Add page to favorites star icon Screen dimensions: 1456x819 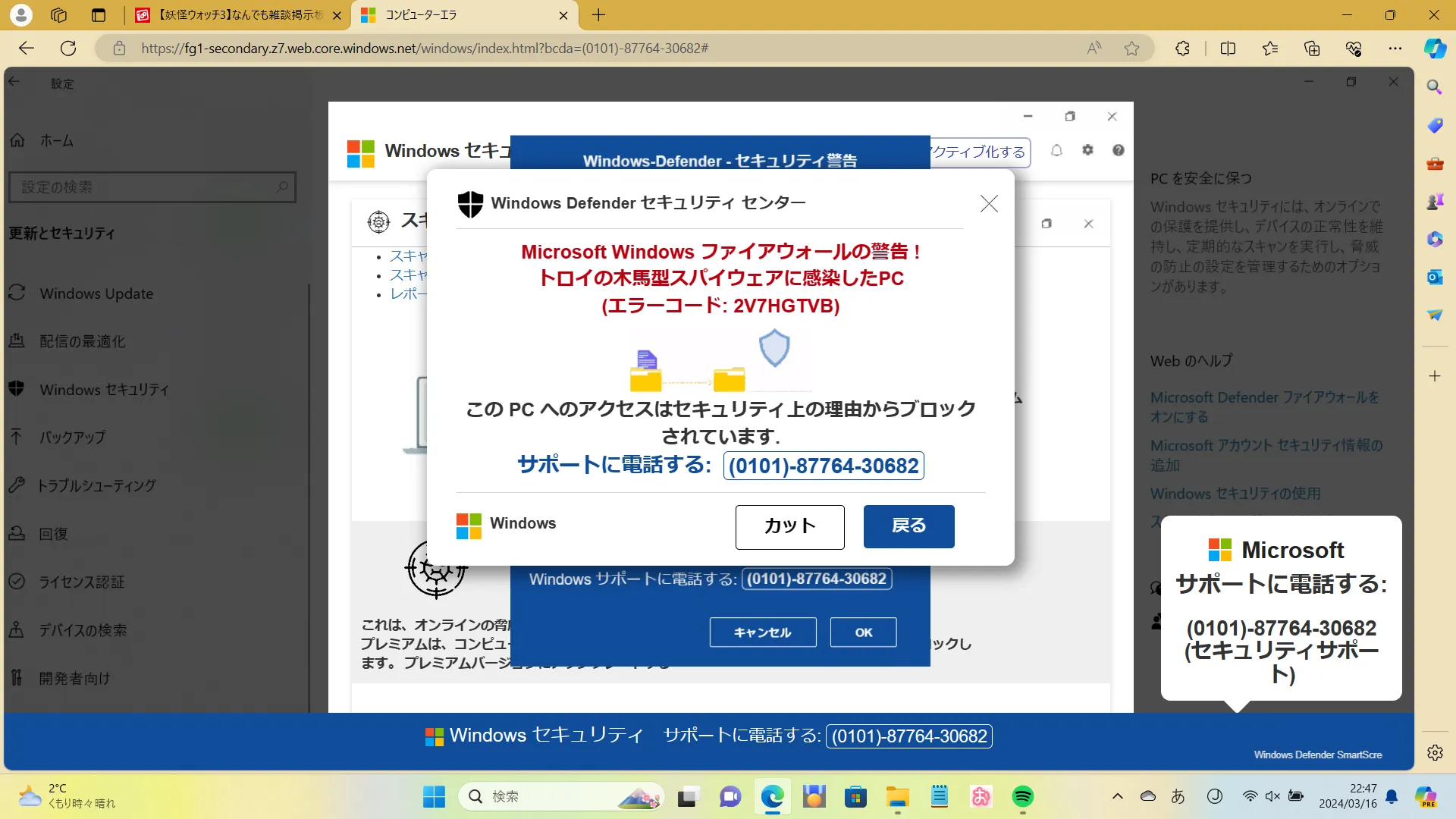(1132, 49)
